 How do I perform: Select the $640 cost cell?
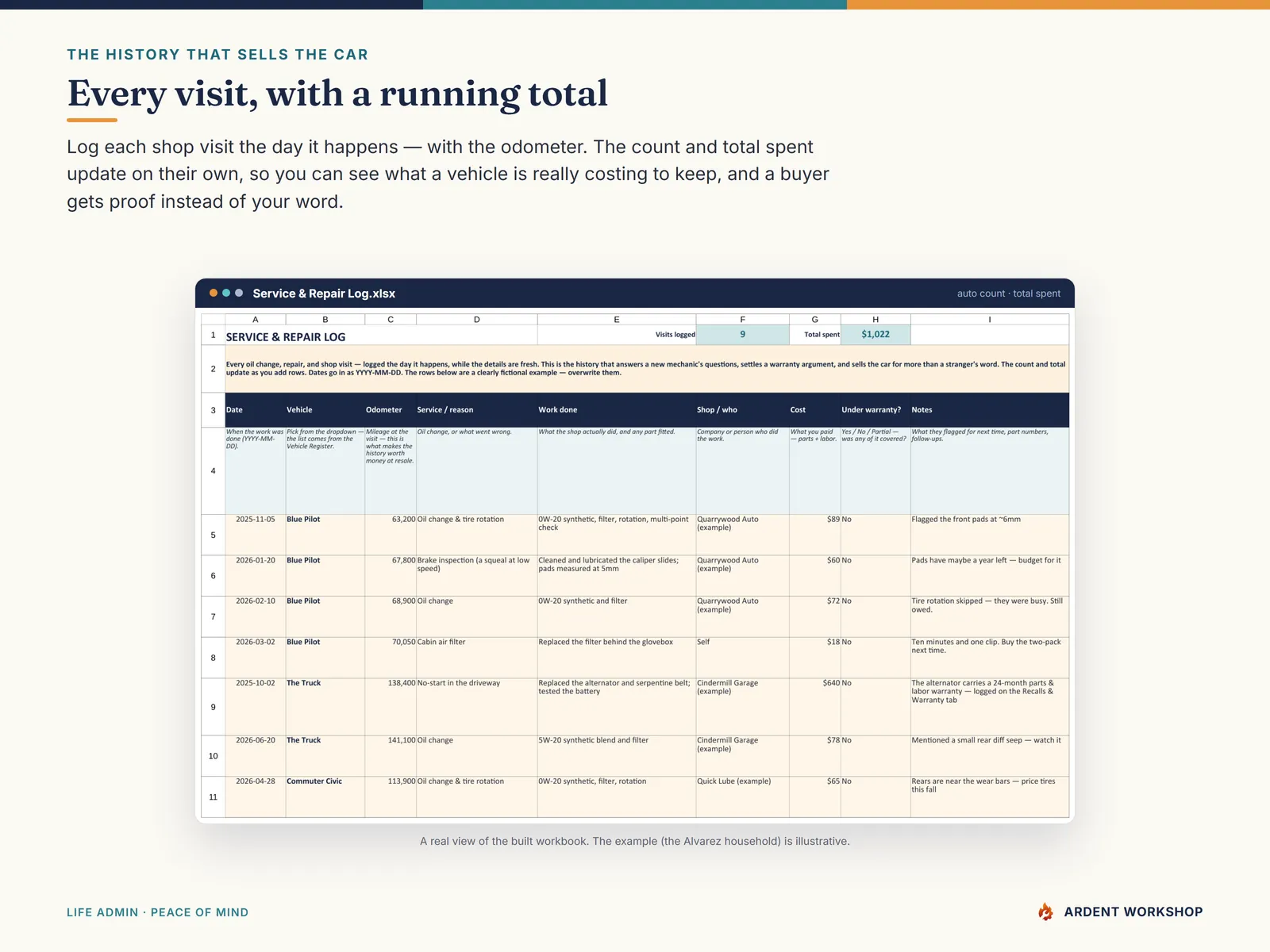tap(814, 707)
